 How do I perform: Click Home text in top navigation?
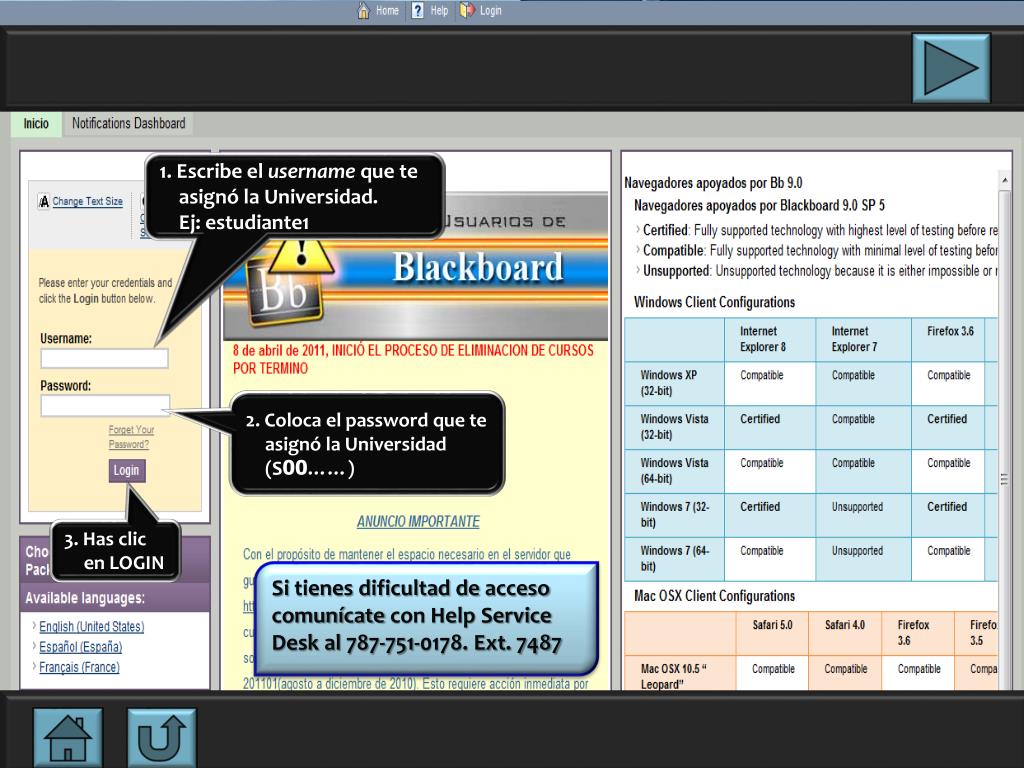[x=387, y=10]
